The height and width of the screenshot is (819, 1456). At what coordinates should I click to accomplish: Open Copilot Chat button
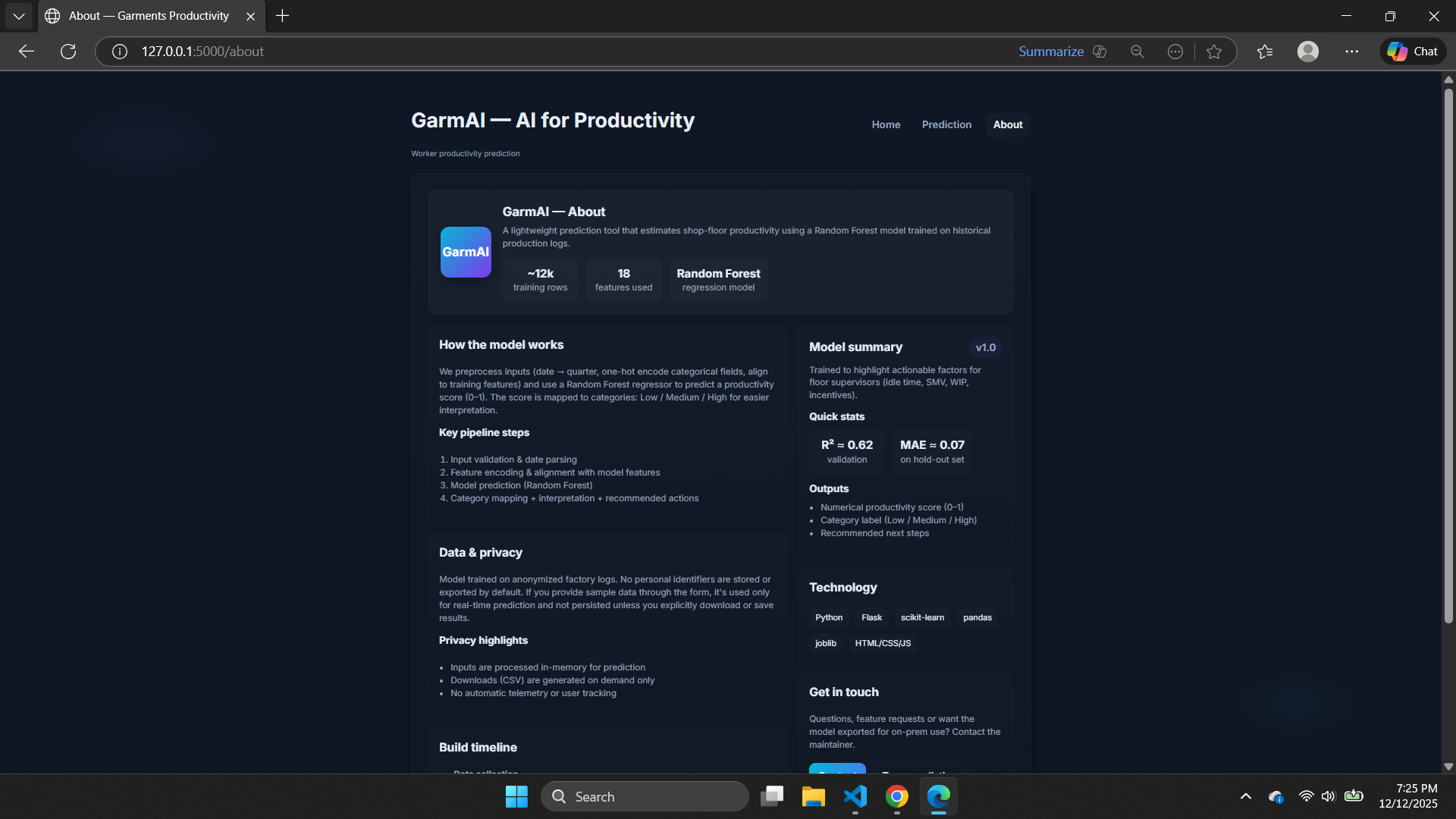[1413, 52]
